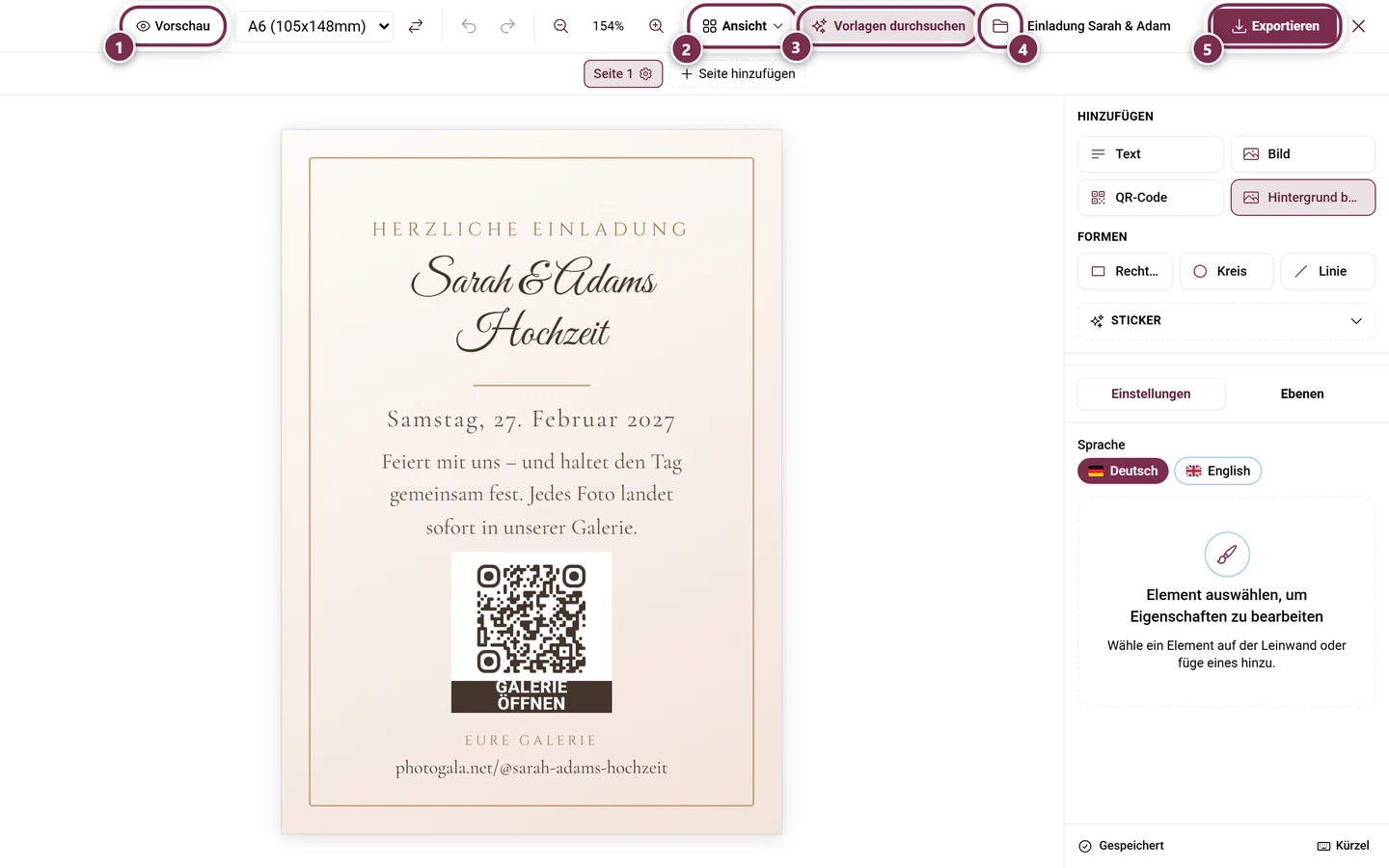Image resolution: width=1389 pixels, height=868 pixels.
Task: Switch to the Einstellungen tab
Action: [1151, 393]
